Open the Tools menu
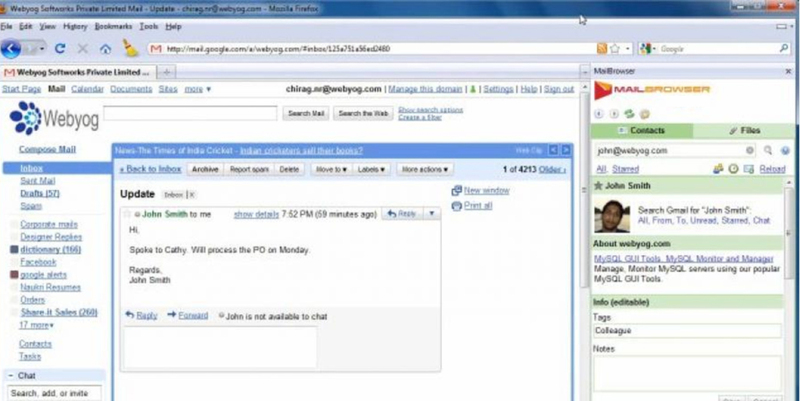The width and height of the screenshot is (800, 401). coord(149,27)
